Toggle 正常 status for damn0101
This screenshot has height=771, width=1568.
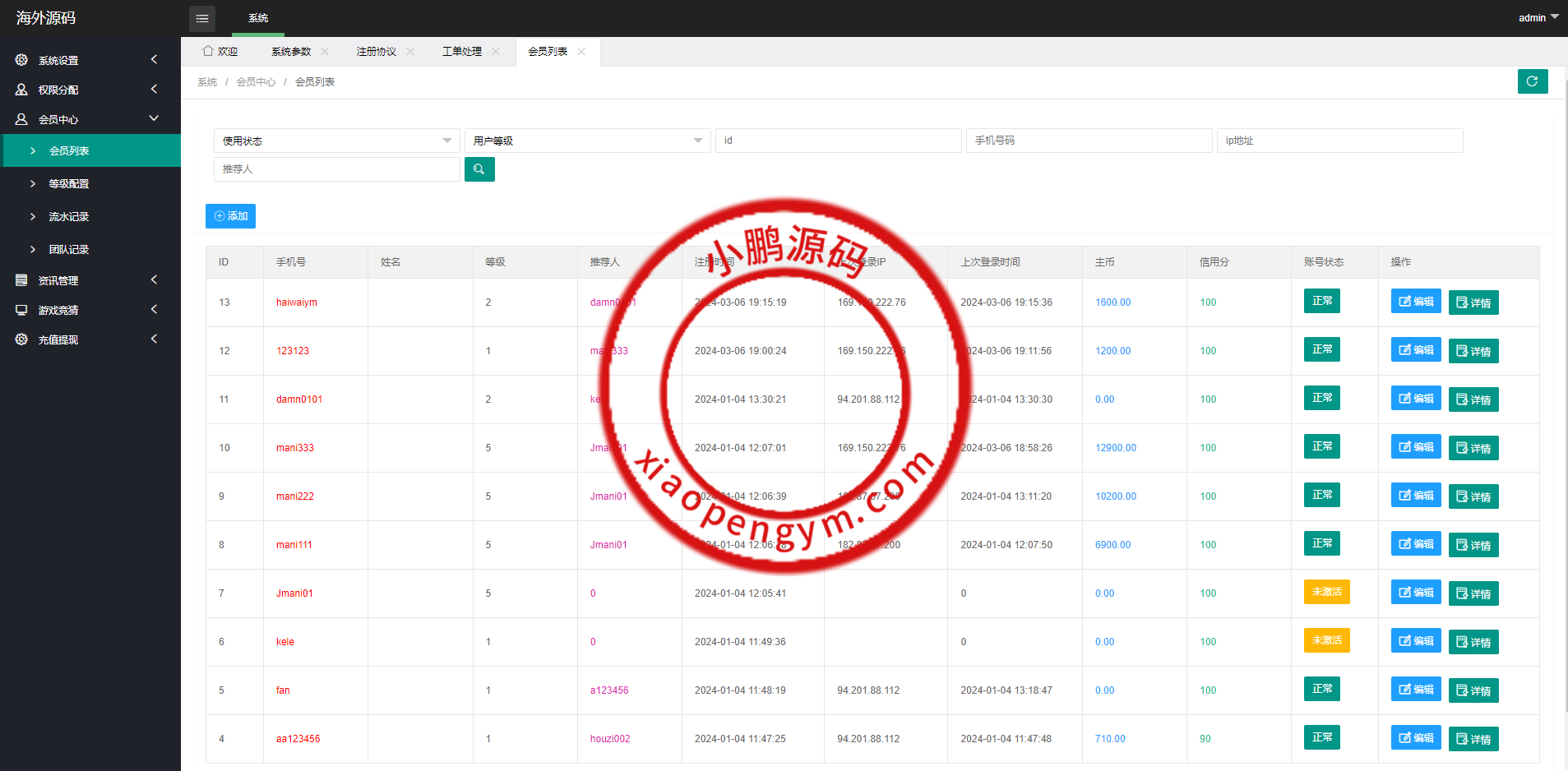(x=1322, y=398)
